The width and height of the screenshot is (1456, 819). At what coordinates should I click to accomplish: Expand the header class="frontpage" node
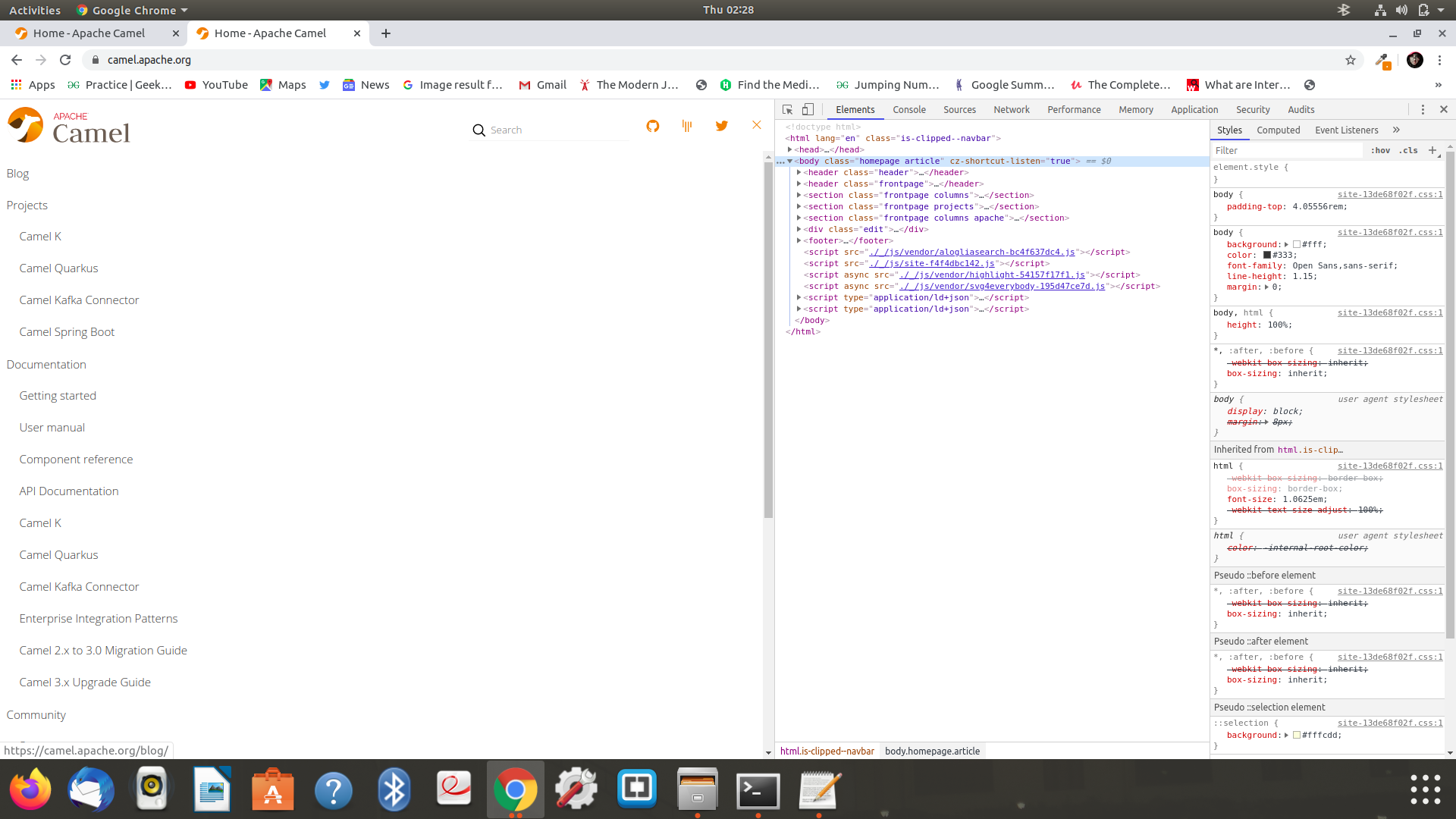799,184
